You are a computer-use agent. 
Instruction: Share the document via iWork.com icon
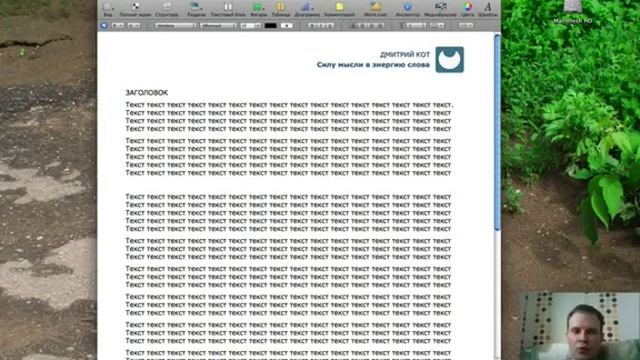376,9
